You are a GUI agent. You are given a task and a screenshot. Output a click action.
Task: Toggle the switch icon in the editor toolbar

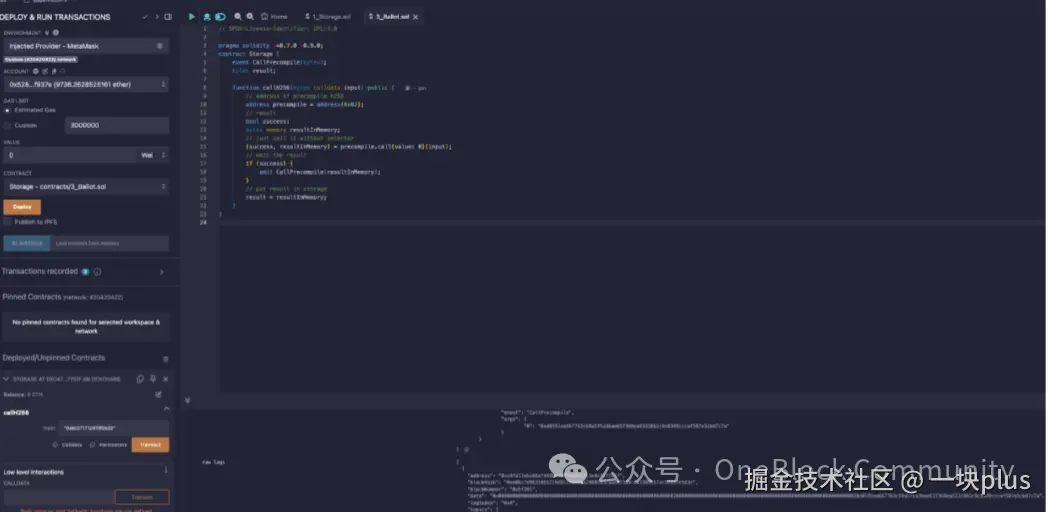pos(220,17)
